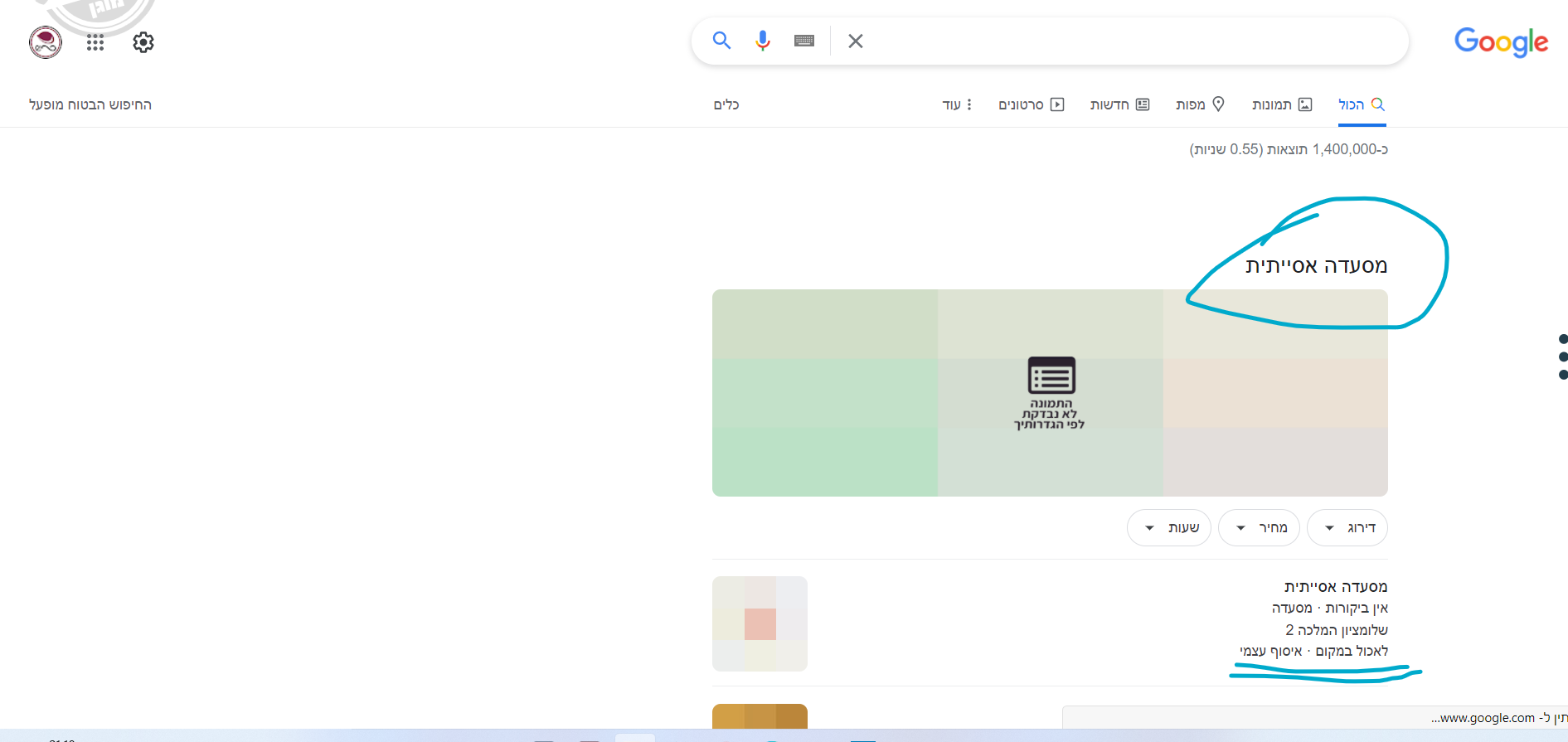The height and width of the screenshot is (742, 1568).
Task: Click the image-blocked icon on the map
Action: pyautogui.click(x=1051, y=376)
